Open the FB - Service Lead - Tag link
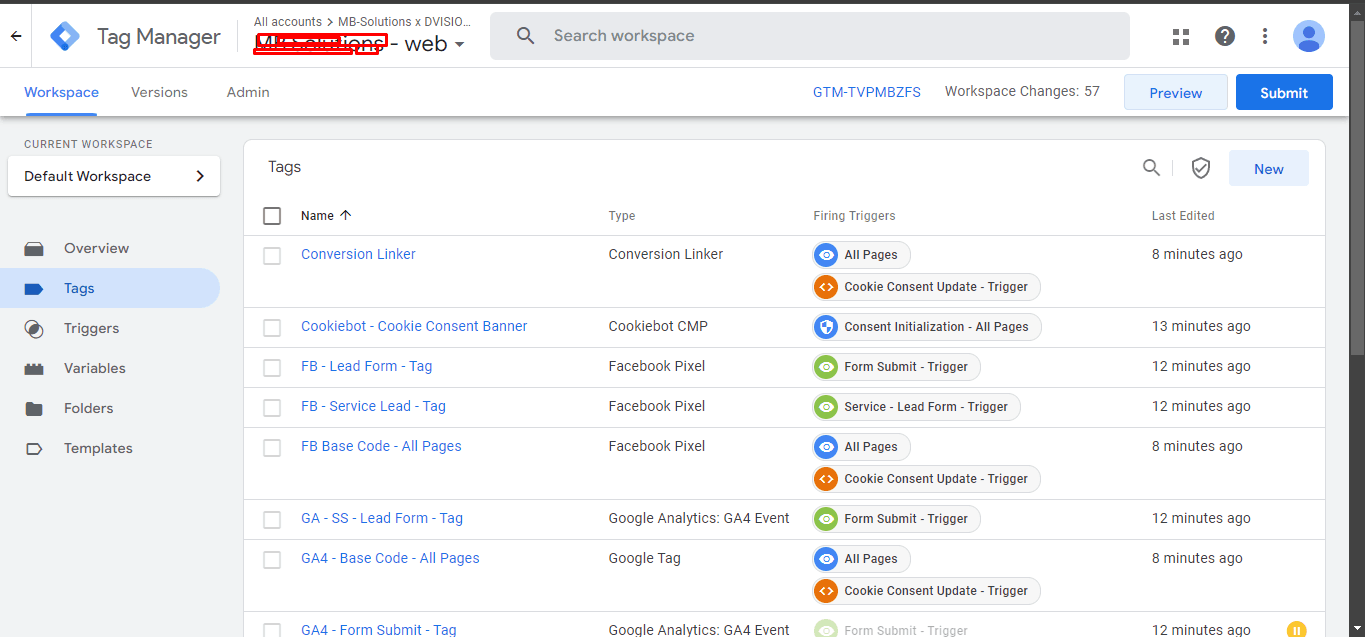The height and width of the screenshot is (637, 1365). point(373,406)
